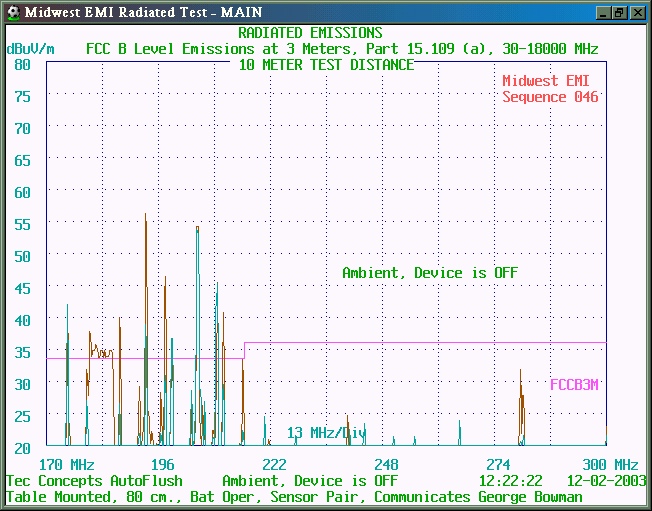Click the Tec Concepts AutoFlush status text
Image resolution: width=652 pixels, height=511 pixels.
(x=94, y=481)
